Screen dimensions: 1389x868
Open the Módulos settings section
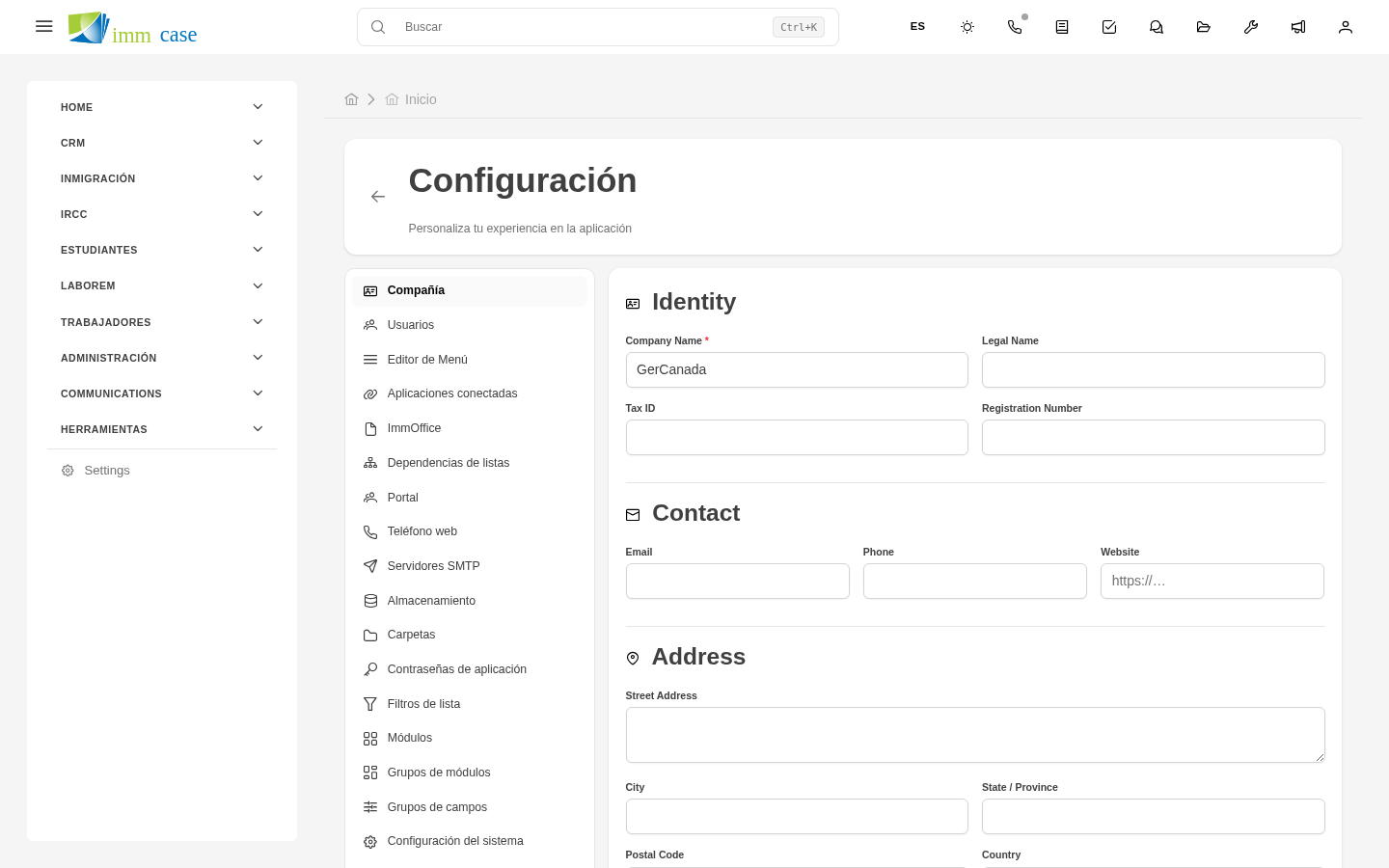[x=470, y=738]
